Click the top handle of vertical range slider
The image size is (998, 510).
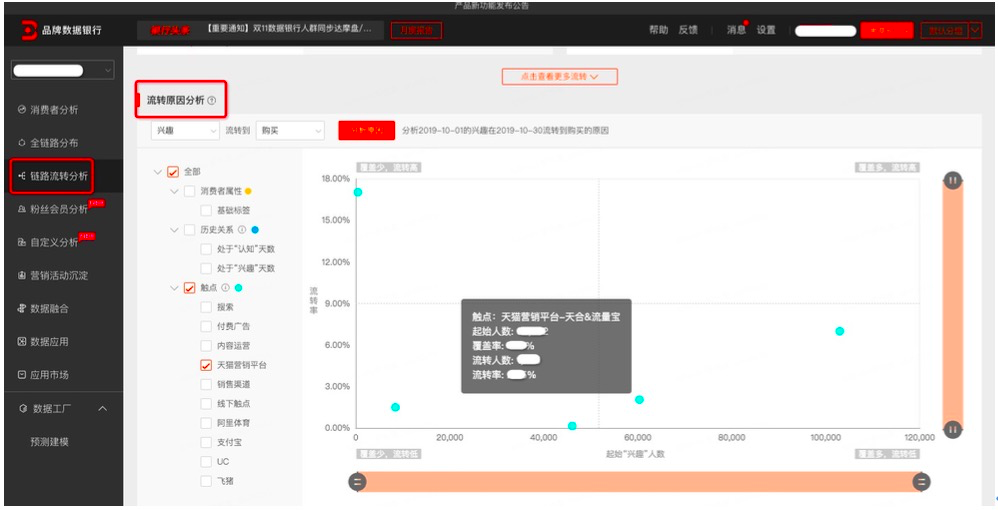coord(953,180)
